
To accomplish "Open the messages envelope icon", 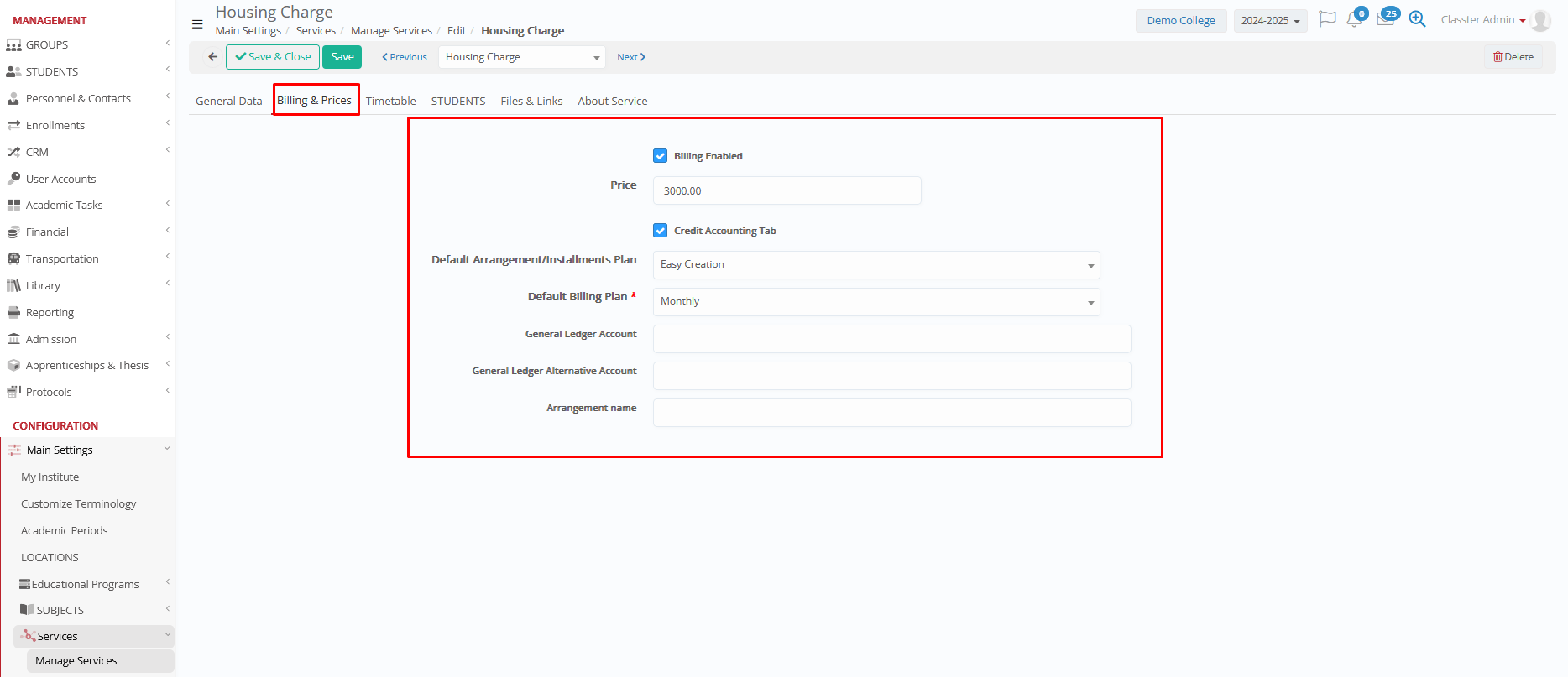I will click(1385, 19).
